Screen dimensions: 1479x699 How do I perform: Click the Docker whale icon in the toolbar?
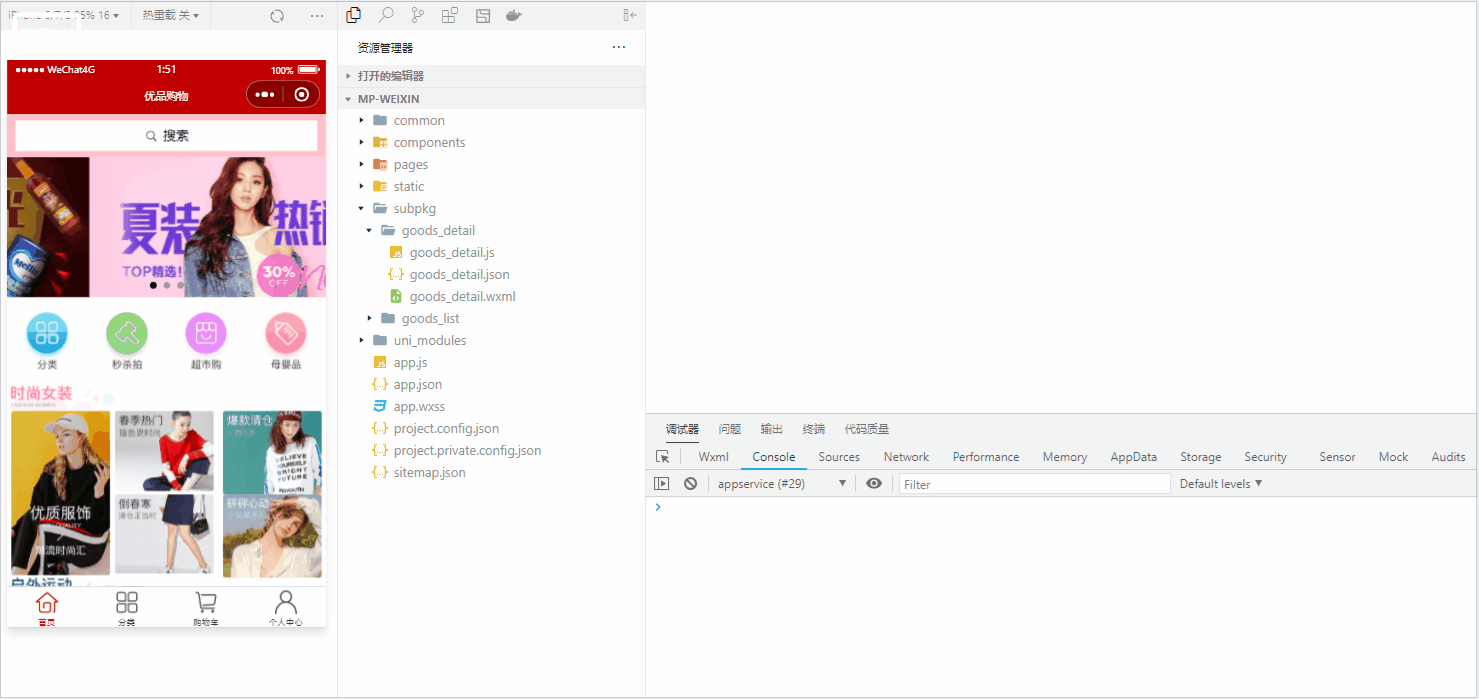click(x=514, y=15)
